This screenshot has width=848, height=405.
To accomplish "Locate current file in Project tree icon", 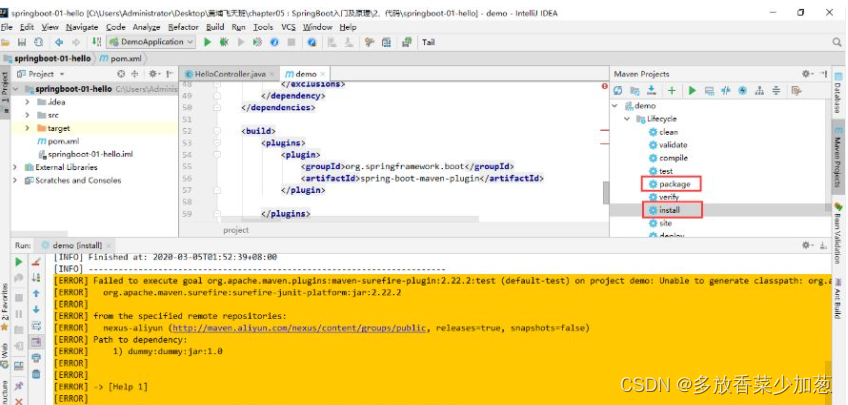I will (x=121, y=74).
